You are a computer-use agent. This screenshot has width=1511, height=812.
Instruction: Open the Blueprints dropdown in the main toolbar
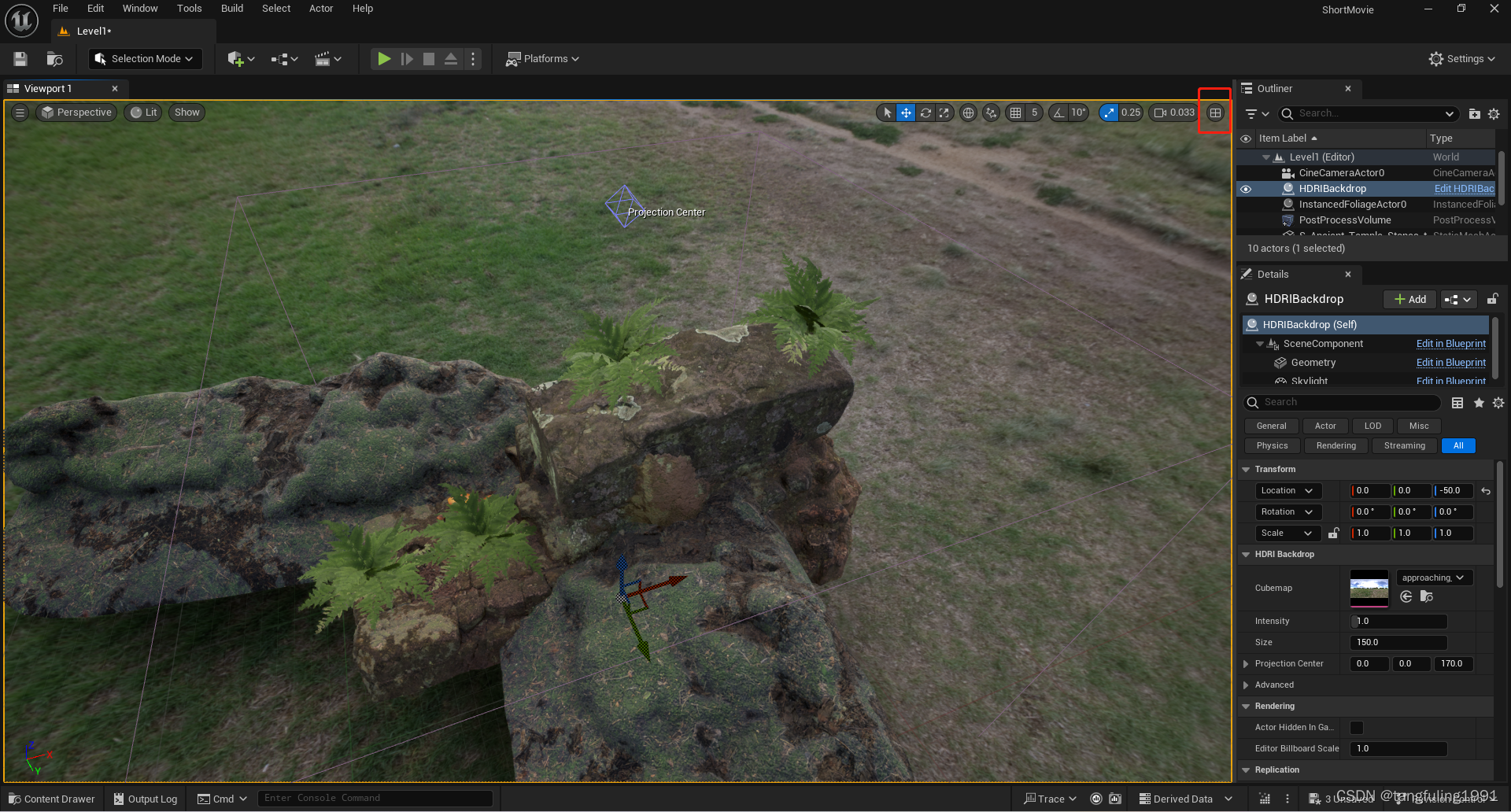[285, 59]
